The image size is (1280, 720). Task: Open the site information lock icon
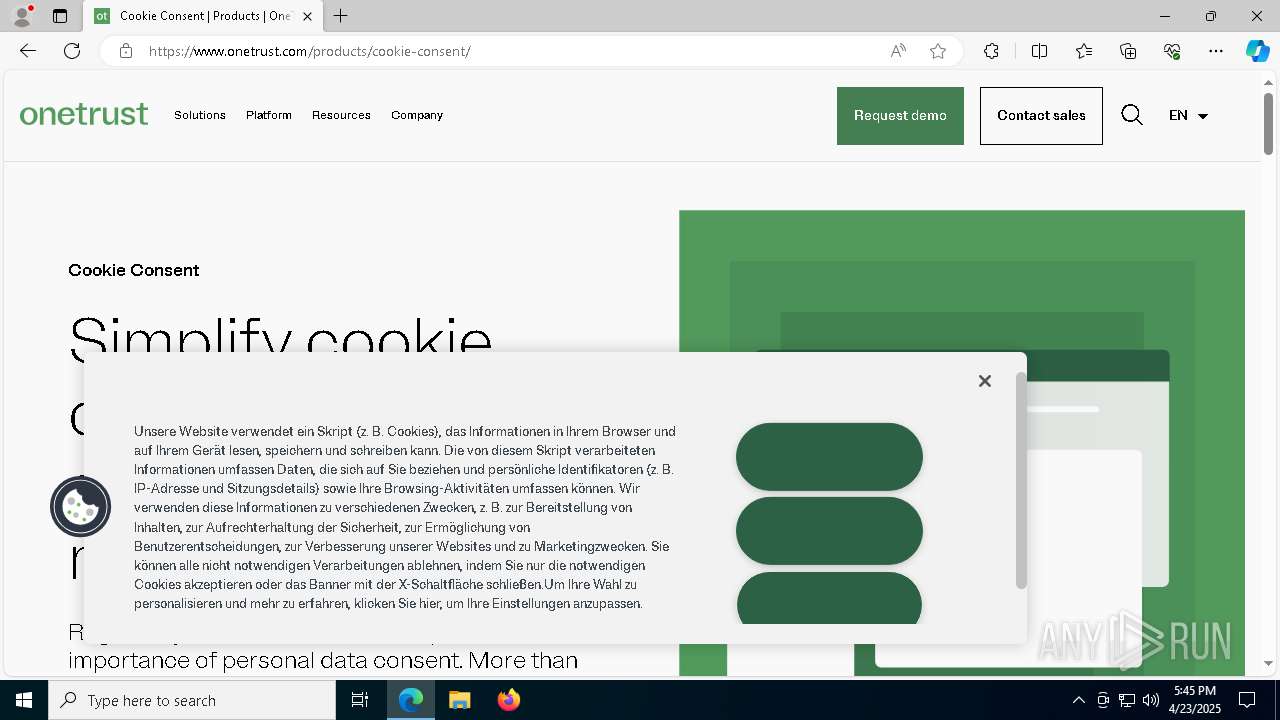pyautogui.click(x=126, y=51)
